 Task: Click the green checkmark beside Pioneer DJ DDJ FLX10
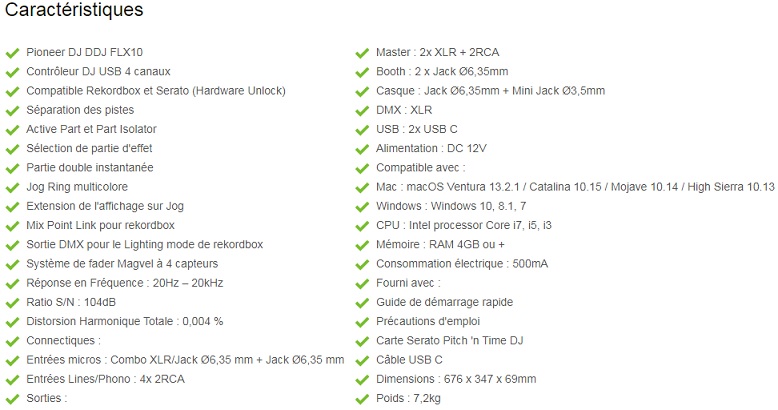12,52
